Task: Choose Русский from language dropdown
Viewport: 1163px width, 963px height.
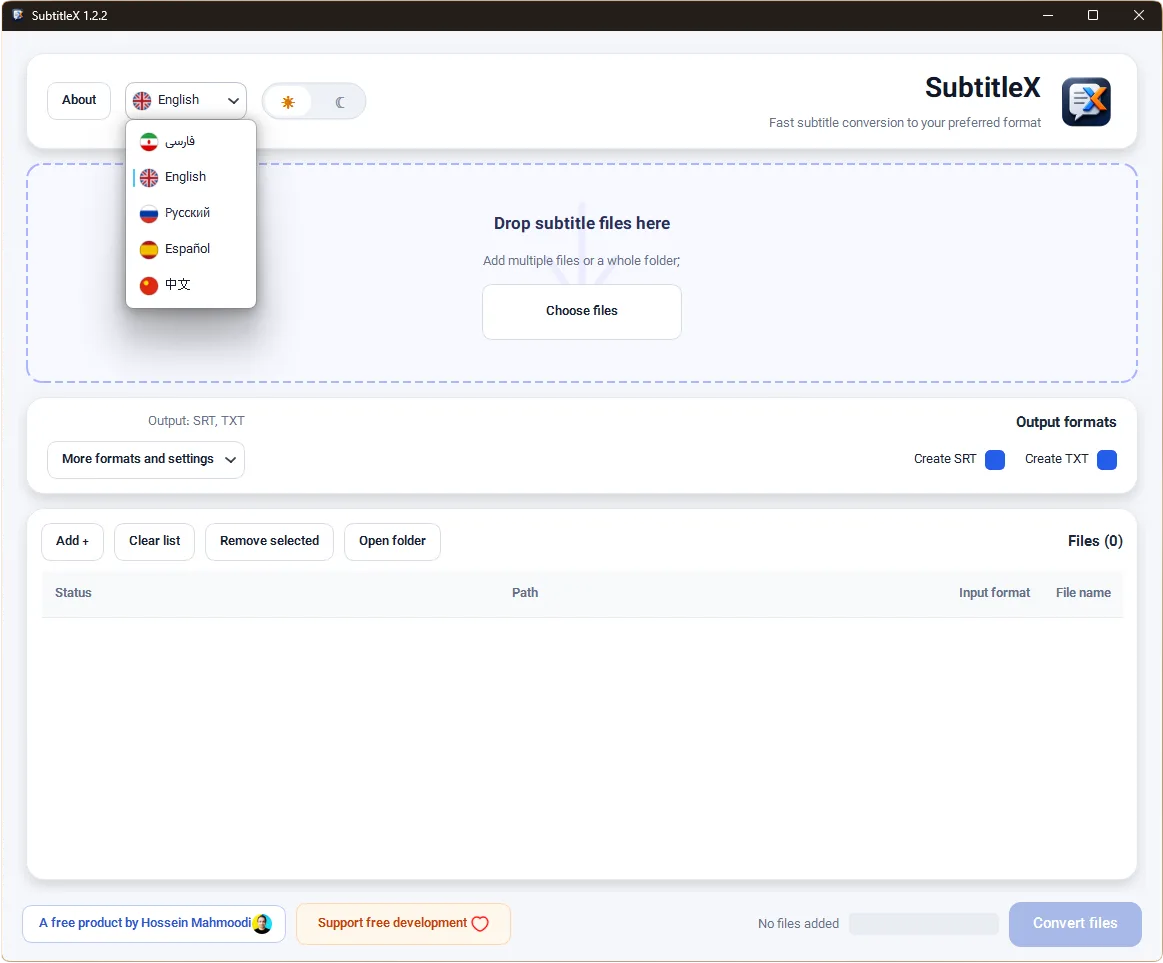Action: tap(191, 213)
